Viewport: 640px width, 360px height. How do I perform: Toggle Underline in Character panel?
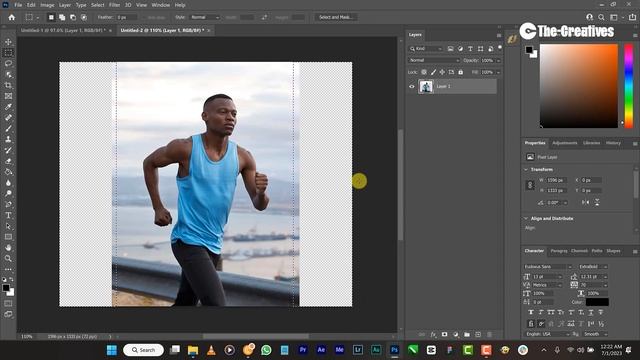point(591,312)
